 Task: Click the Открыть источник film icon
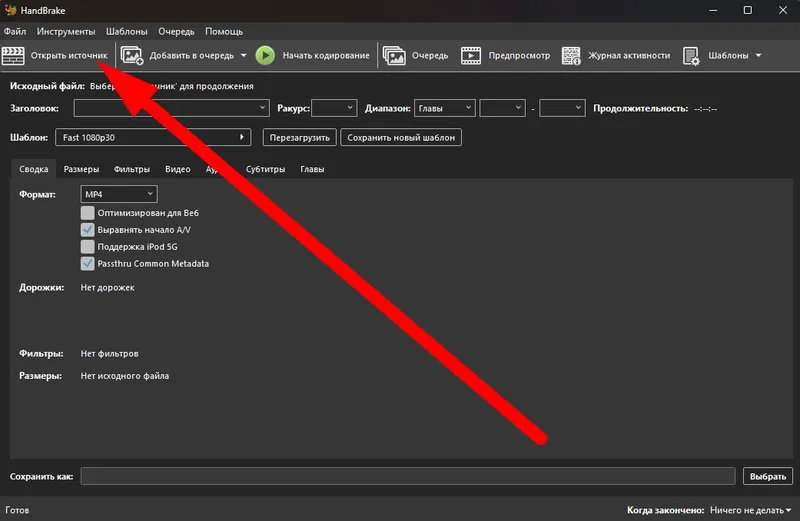click(13, 56)
